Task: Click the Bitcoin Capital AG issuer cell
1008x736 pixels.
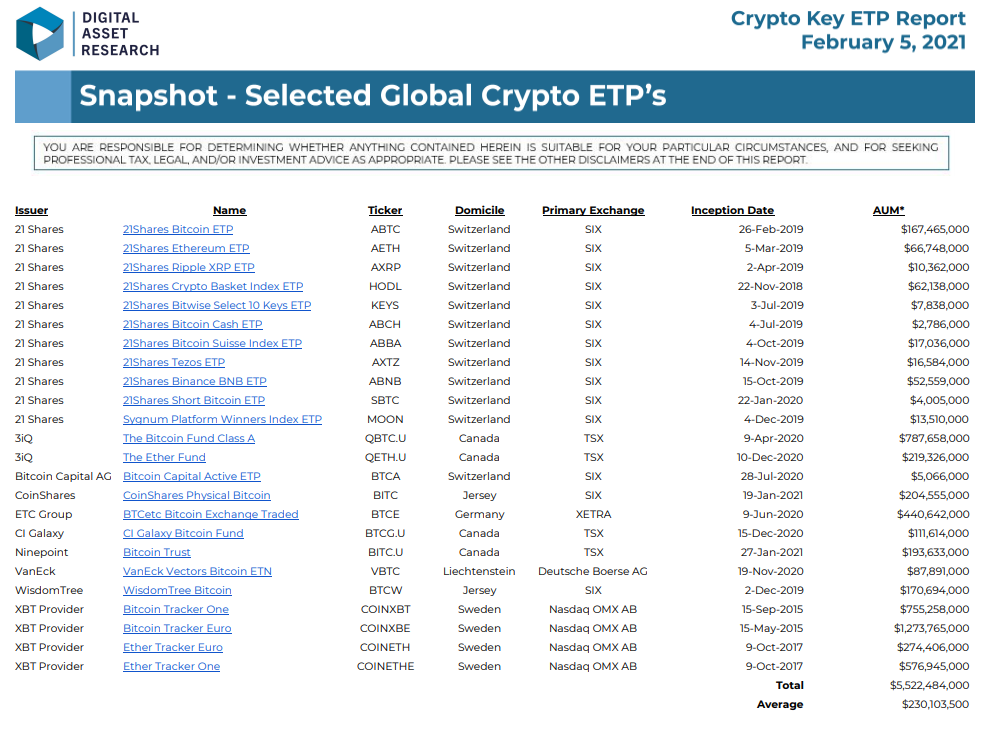Action: pyautogui.click(x=63, y=476)
